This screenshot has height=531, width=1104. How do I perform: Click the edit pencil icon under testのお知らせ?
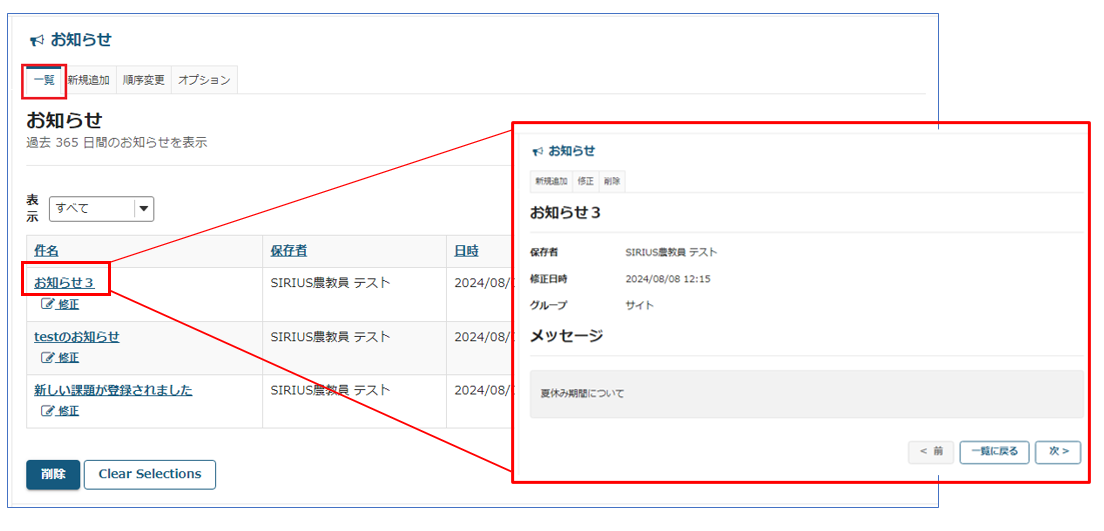48,358
